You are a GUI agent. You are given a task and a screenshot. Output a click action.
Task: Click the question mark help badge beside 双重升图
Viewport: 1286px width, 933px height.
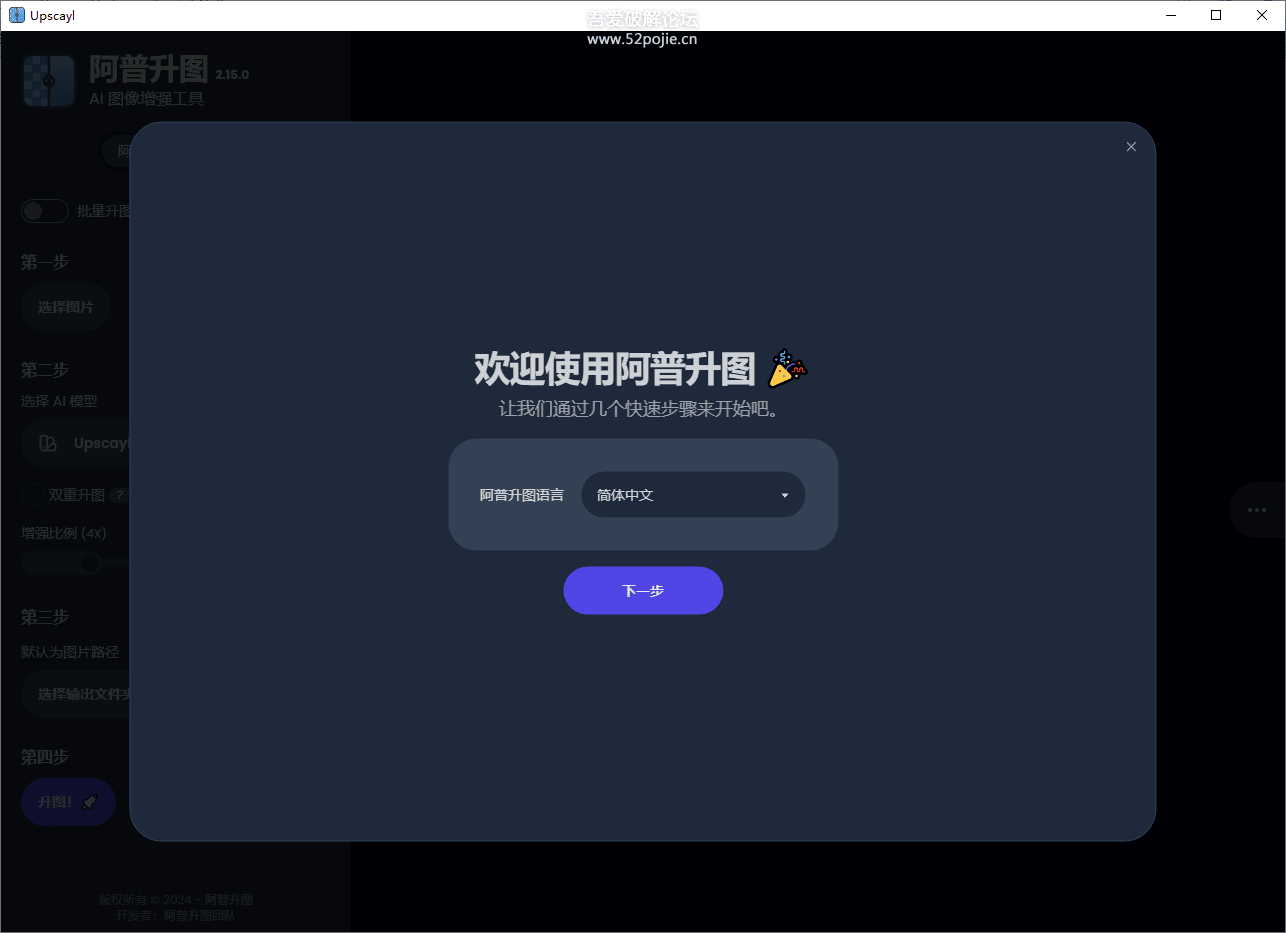pos(119,495)
